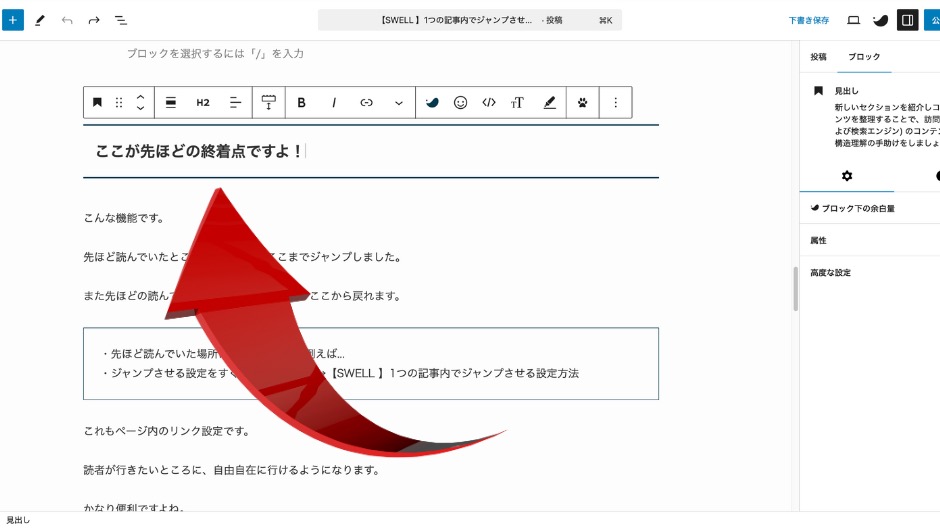Grab the block drag handle
Screen dimensions: 940x528
[x=119, y=102]
